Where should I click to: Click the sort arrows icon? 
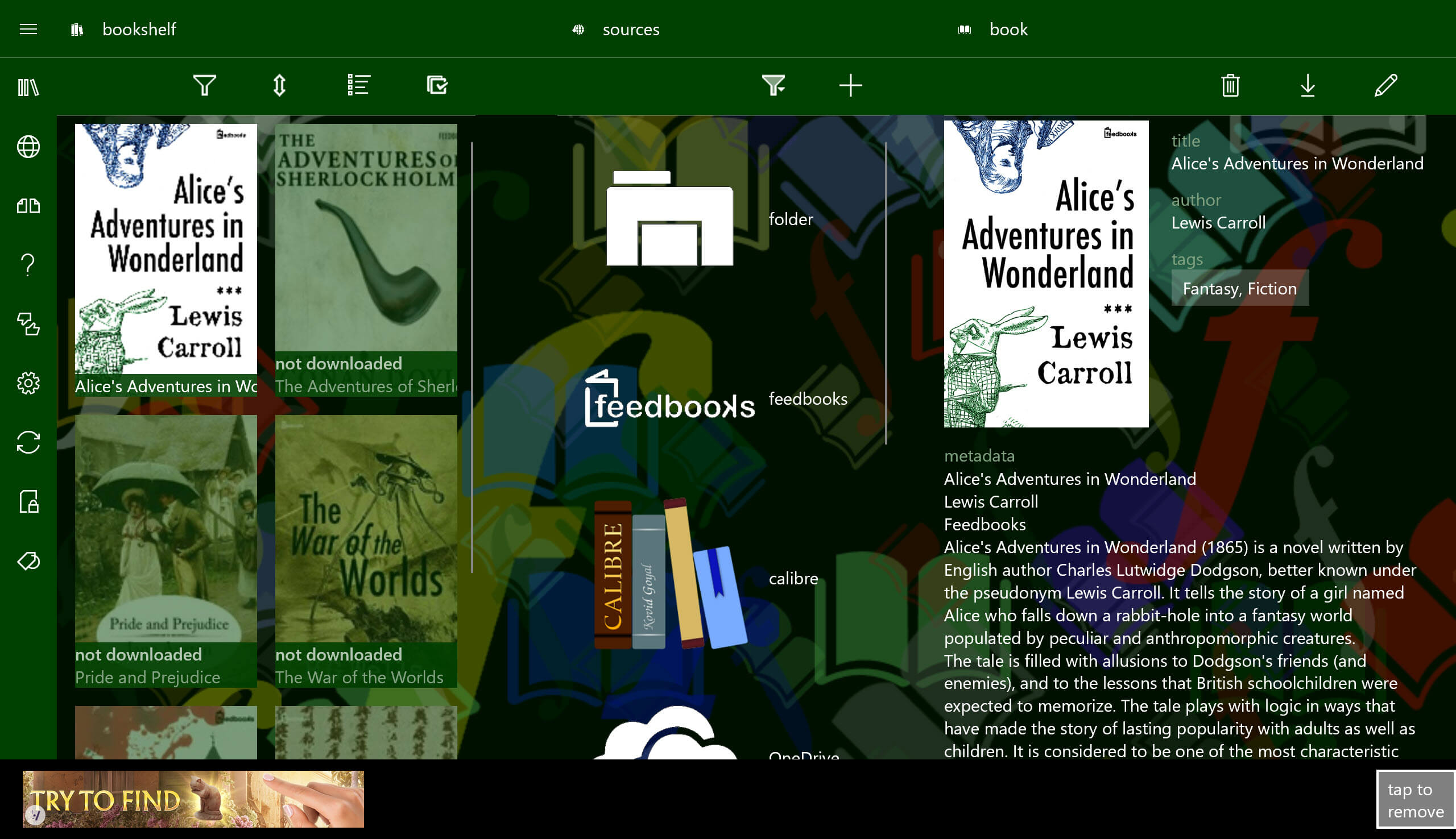click(x=280, y=85)
